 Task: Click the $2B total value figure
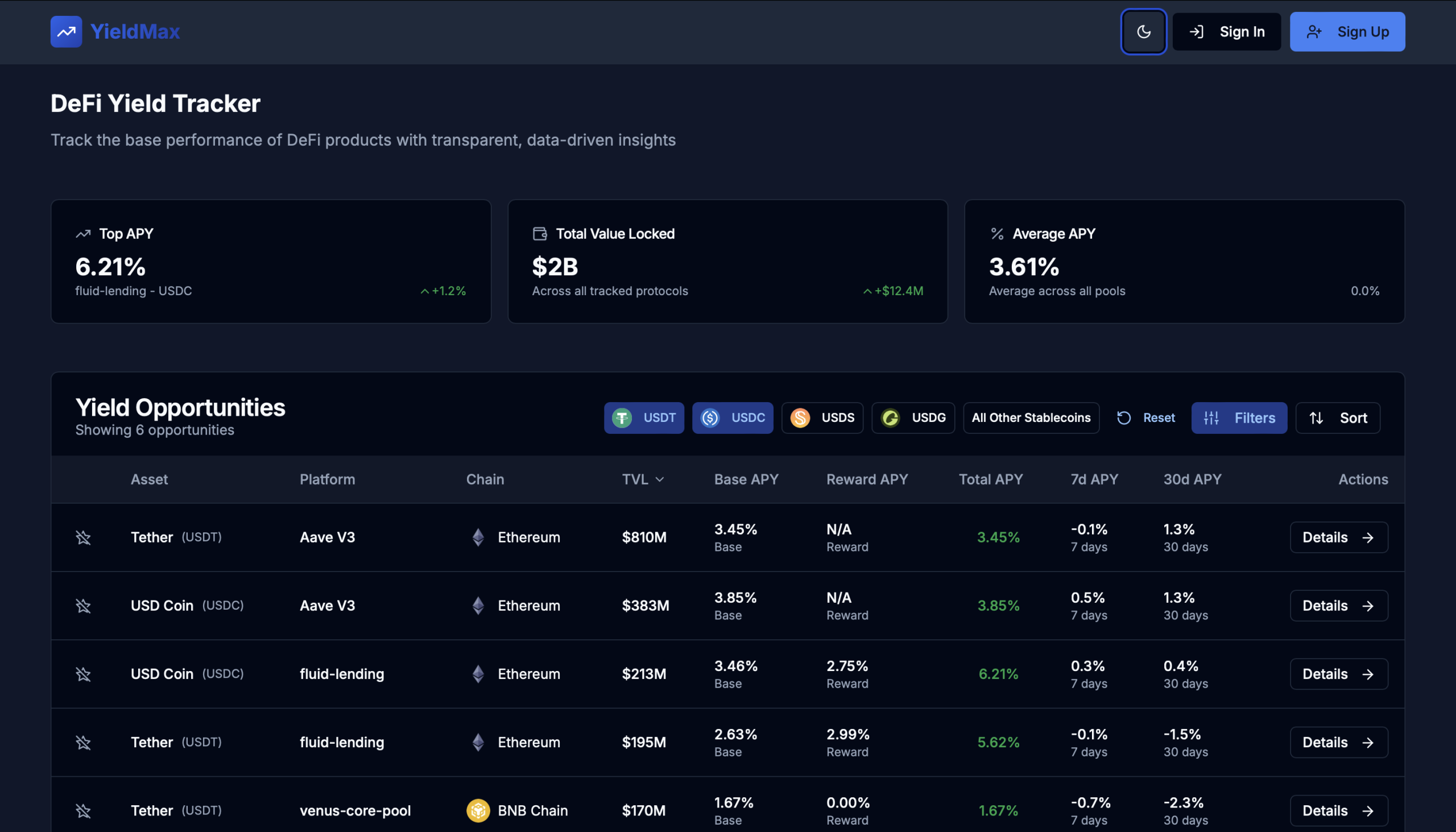pos(555,267)
